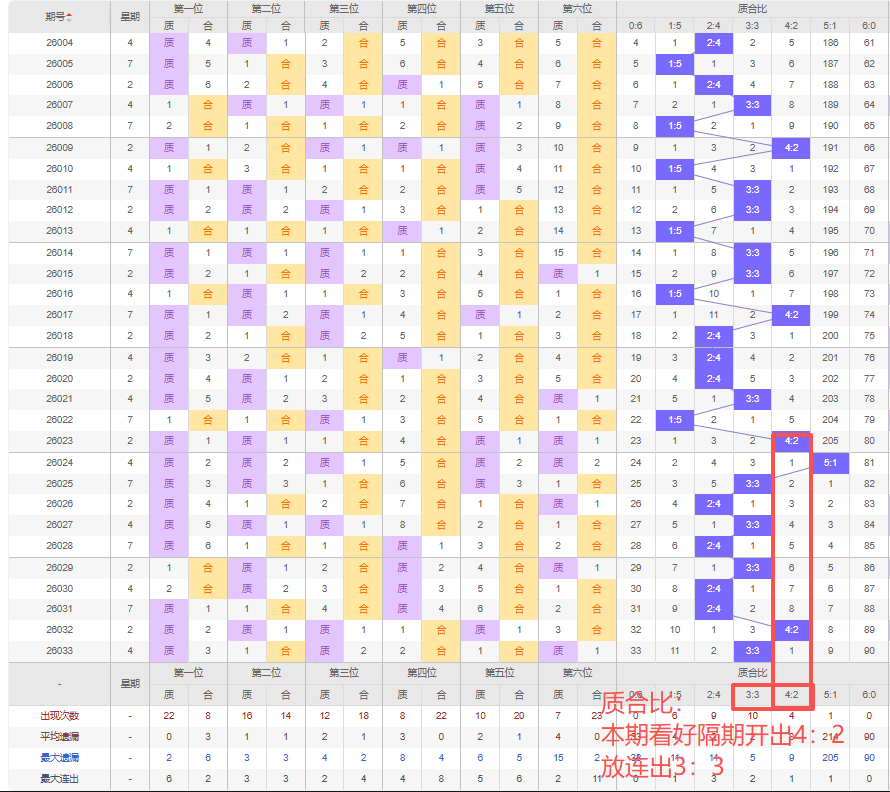890x792 pixels.
Task: Select the top 第五位 column group header
Action: point(499,9)
